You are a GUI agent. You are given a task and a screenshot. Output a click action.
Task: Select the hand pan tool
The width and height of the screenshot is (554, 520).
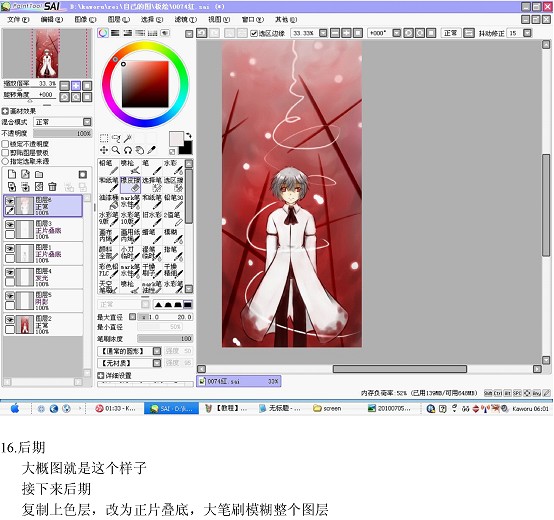coord(140,150)
